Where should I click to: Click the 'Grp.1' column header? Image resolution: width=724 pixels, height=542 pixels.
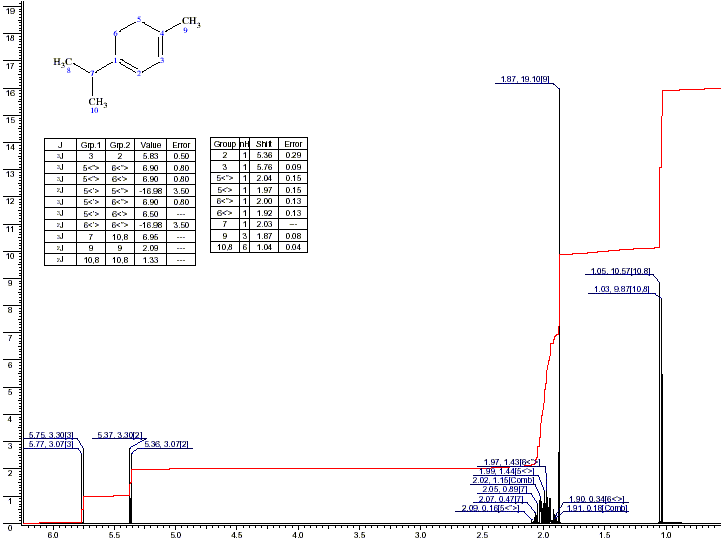[90, 145]
